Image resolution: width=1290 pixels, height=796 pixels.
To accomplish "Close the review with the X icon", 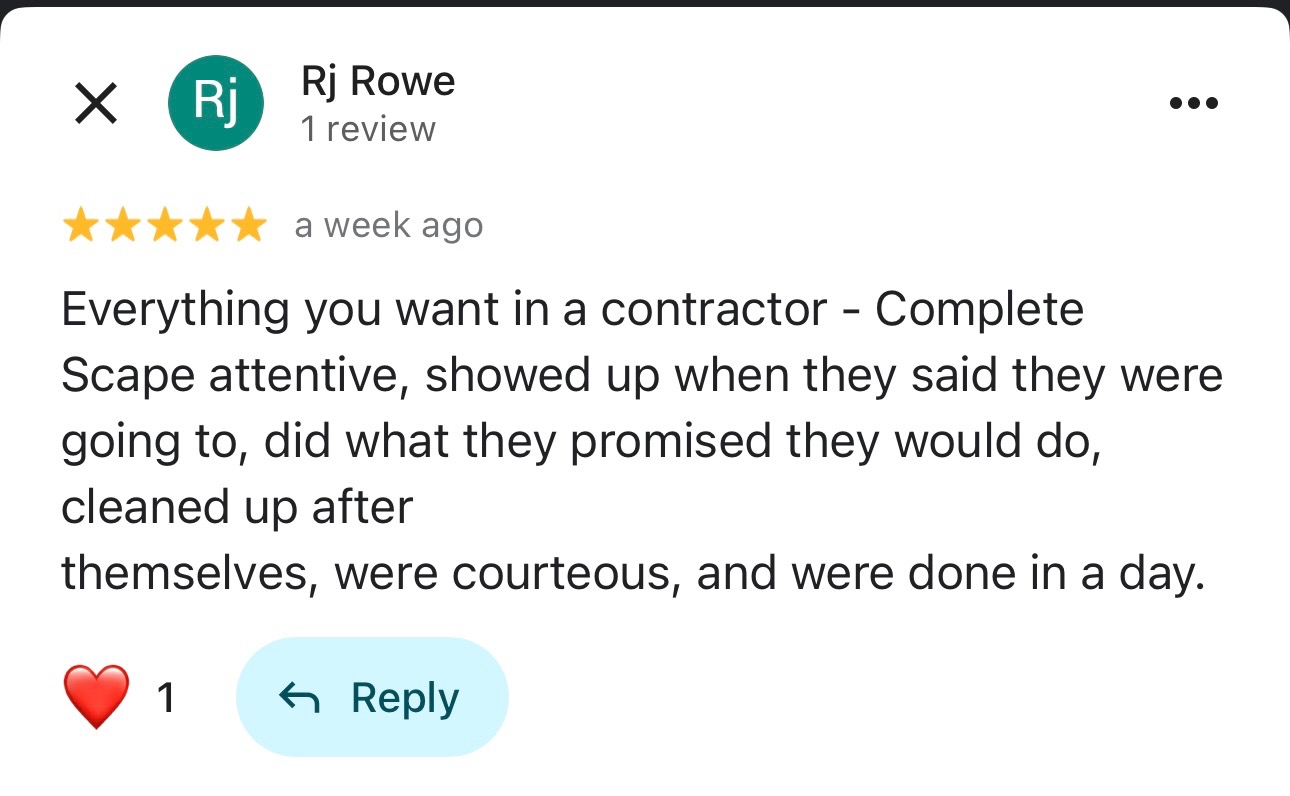I will 96,104.
